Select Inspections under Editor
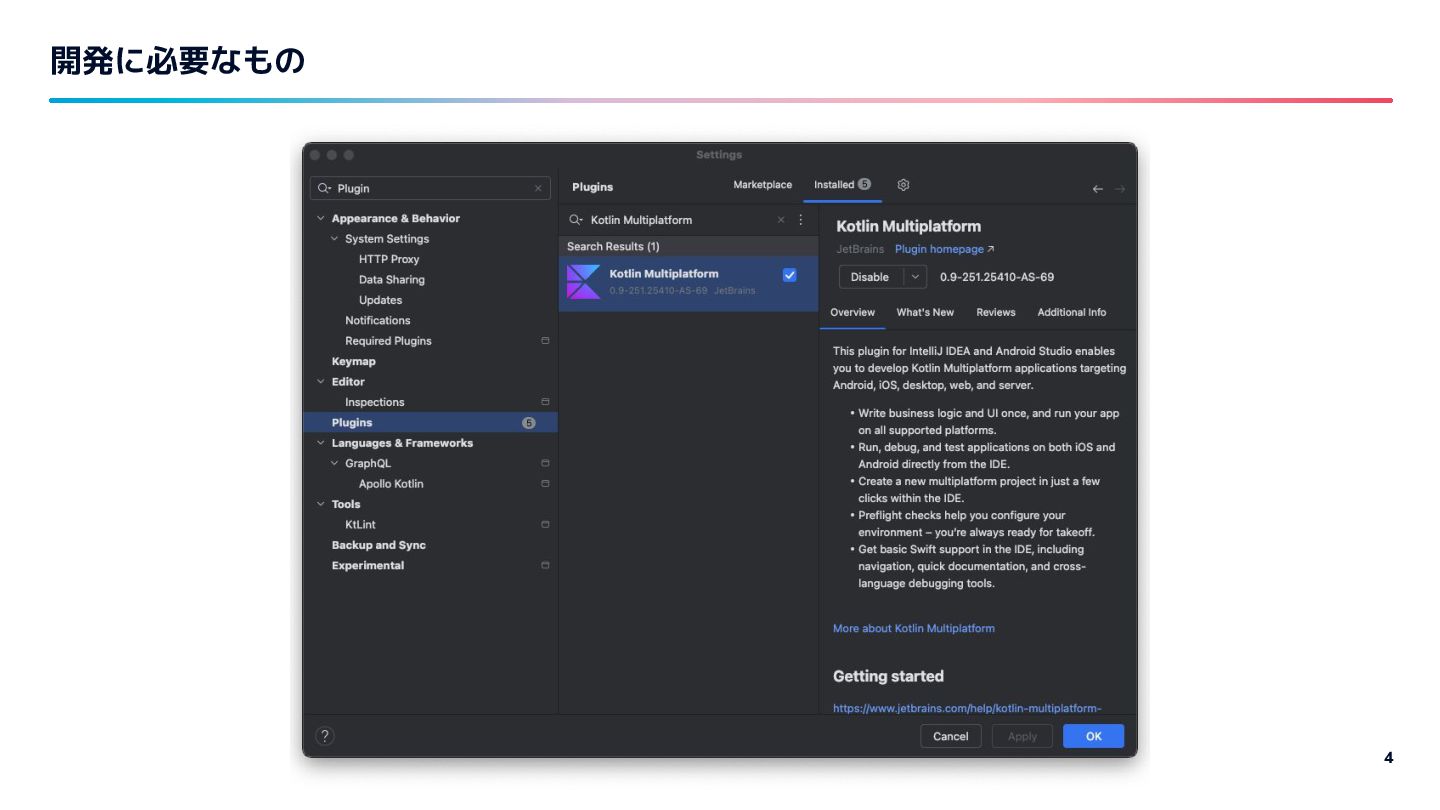Image resolution: width=1440 pixels, height=810 pixels. [x=375, y=402]
